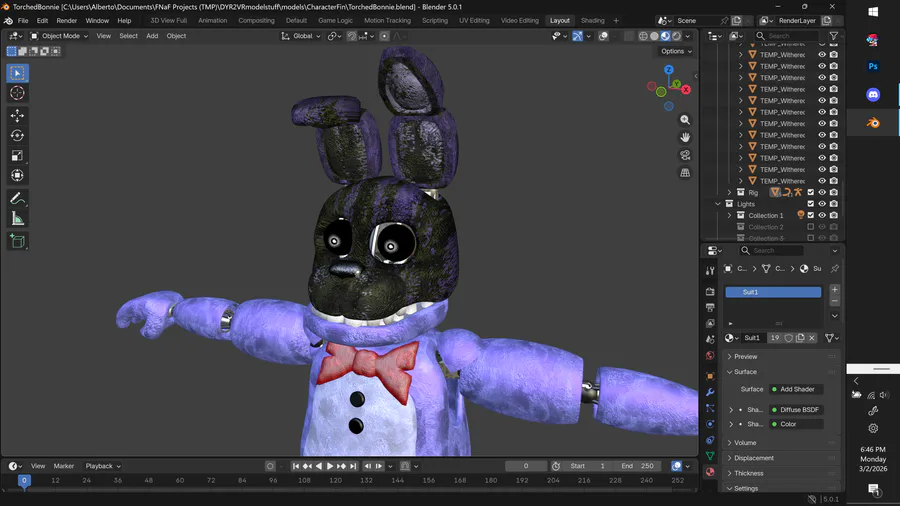Open the Render properties tab
Screen dimensions: 900x506
710,291
